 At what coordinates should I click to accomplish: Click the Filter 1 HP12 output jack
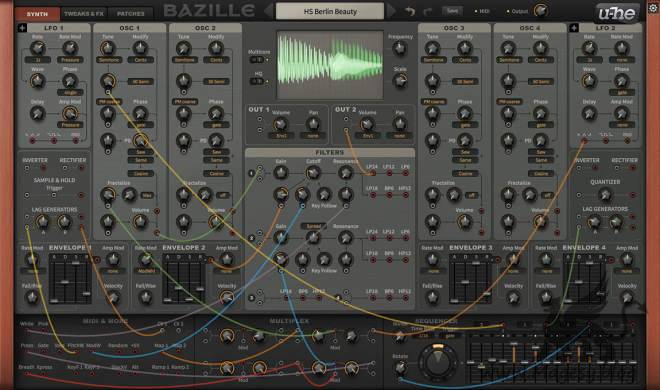click(406, 195)
